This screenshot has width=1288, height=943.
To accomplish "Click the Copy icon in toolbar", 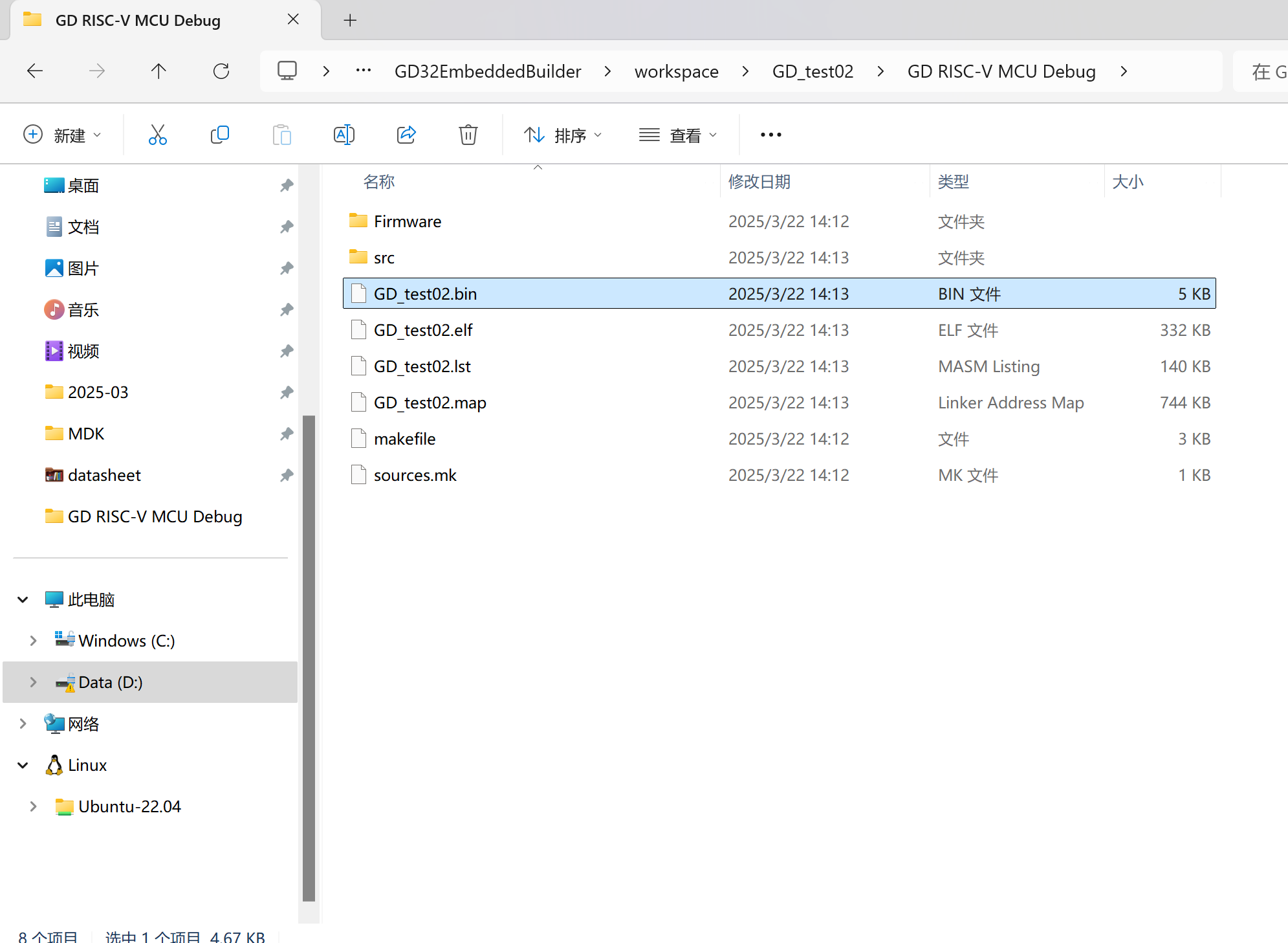I will coord(219,135).
